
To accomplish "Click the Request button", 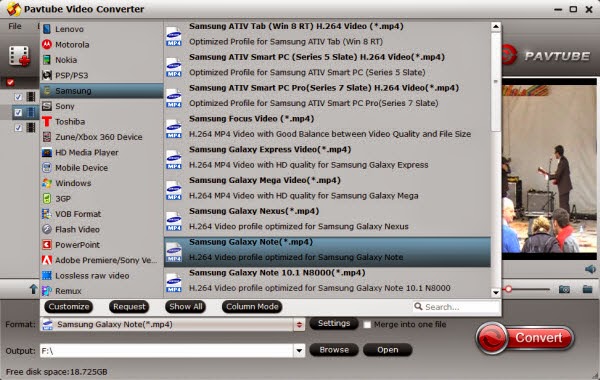I will click(x=129, y=307).
